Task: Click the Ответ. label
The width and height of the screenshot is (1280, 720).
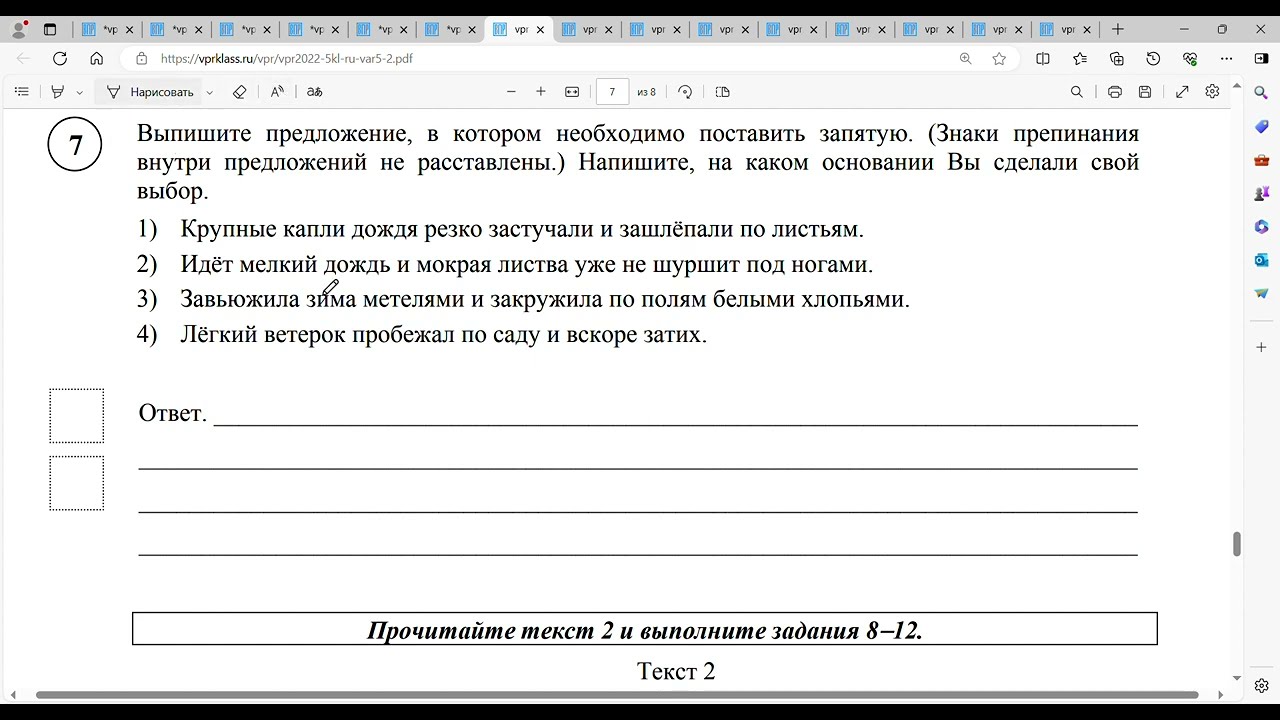Action: coord(172,413)
